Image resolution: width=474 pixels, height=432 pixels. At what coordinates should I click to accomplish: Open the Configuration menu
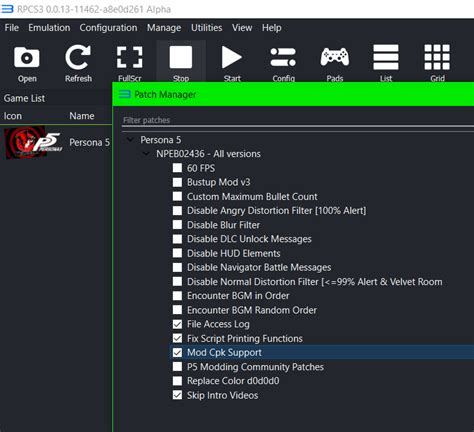tap(108, 28)
